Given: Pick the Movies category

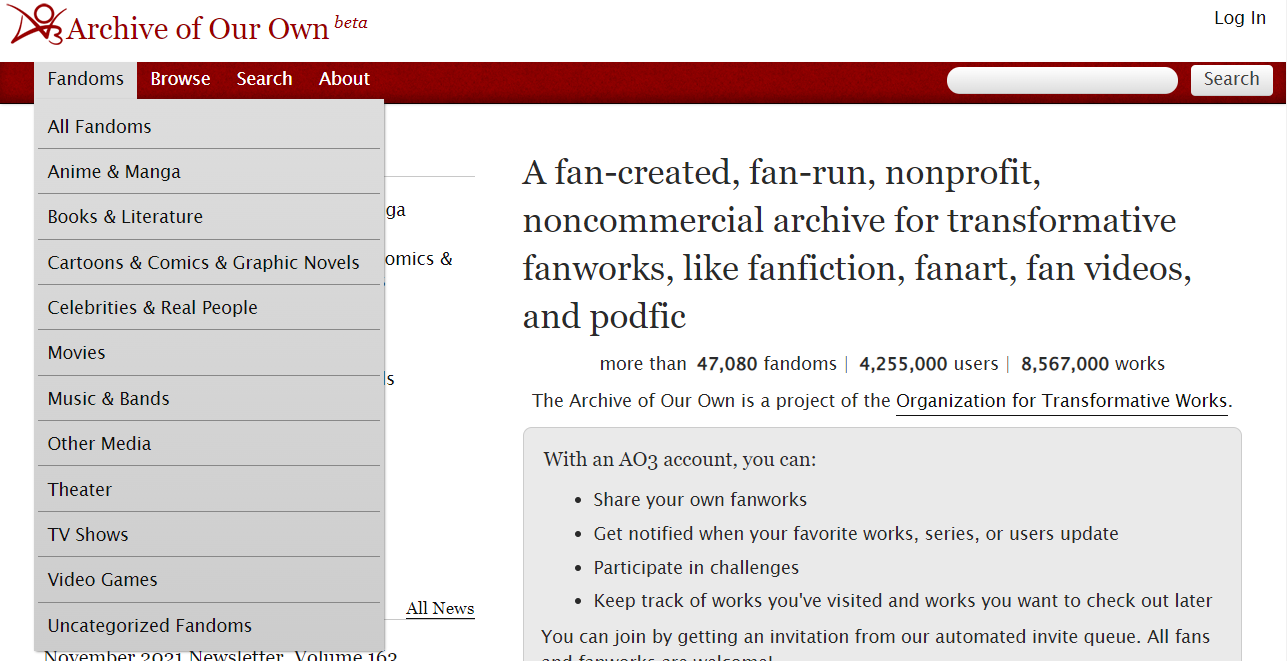Looking at the screenshot, I should pyautogui.click(x=209, y=353).
